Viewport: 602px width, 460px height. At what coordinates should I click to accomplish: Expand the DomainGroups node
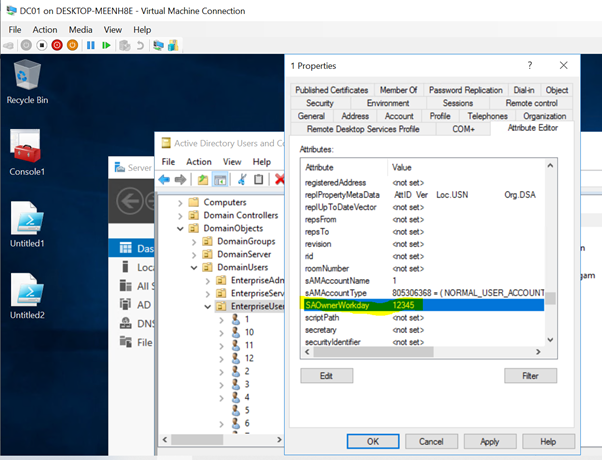(194, 242)
